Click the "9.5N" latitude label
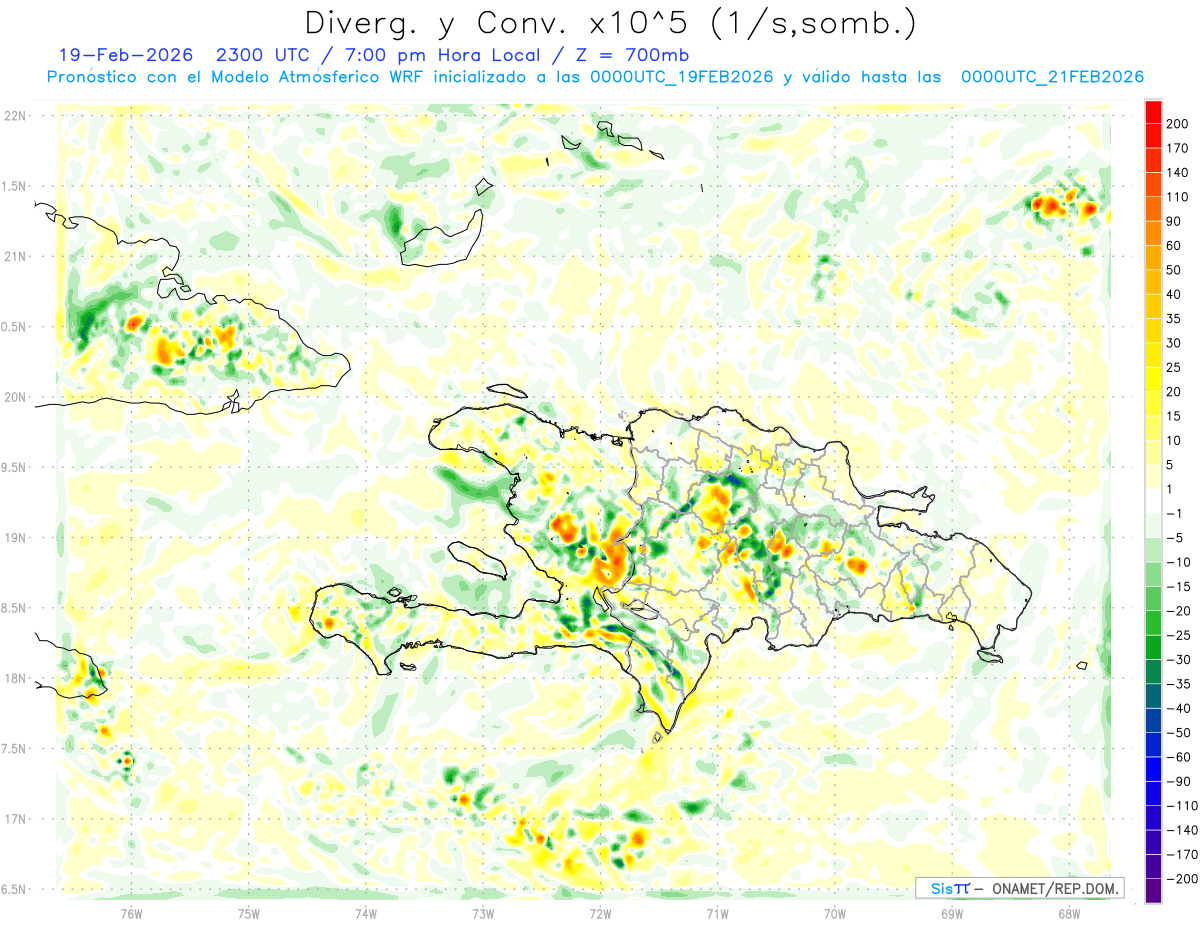The width and height of the screenshot is (1200, 927). click(x=15, y=467)
